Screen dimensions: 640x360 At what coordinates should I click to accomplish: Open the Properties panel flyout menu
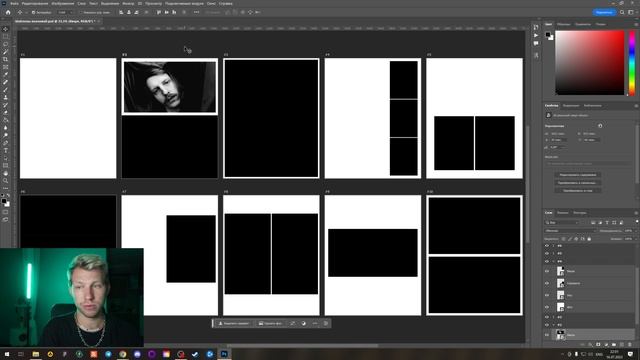point(636,106)
